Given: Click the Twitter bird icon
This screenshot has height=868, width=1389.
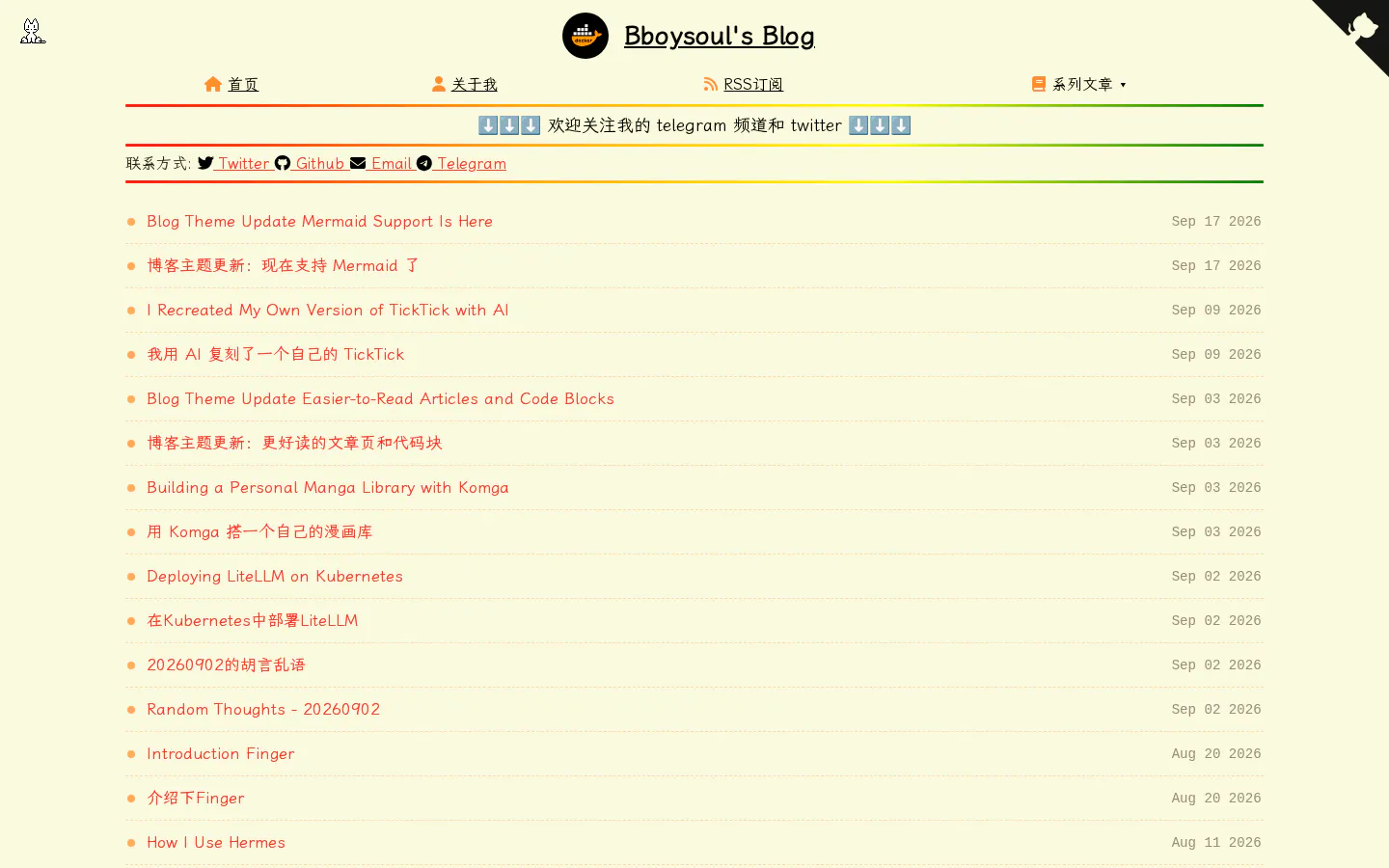Looking at the screenshot, I should (x=205, y=163).
